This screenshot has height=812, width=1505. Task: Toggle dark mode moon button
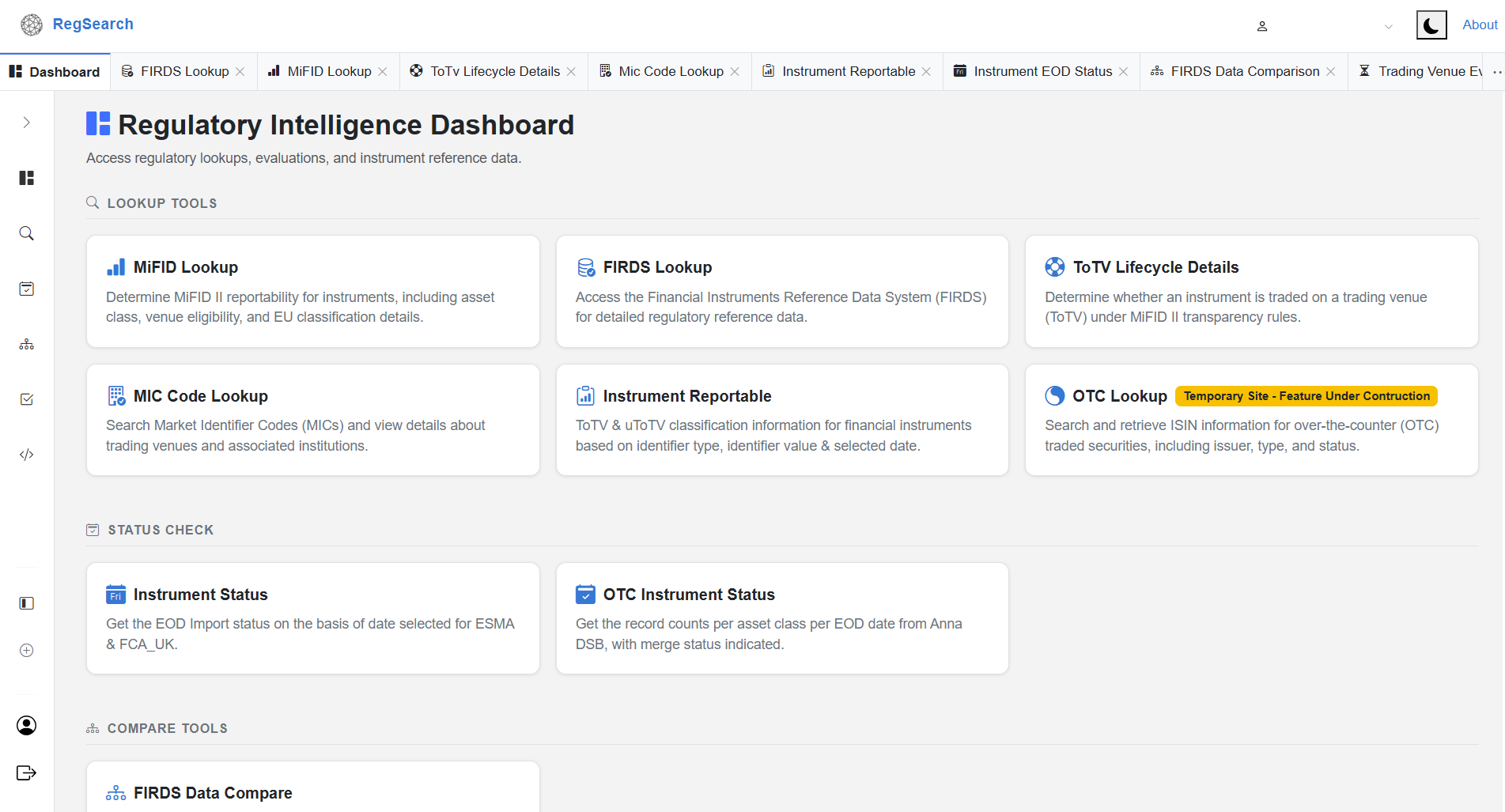click(1431, 25)
